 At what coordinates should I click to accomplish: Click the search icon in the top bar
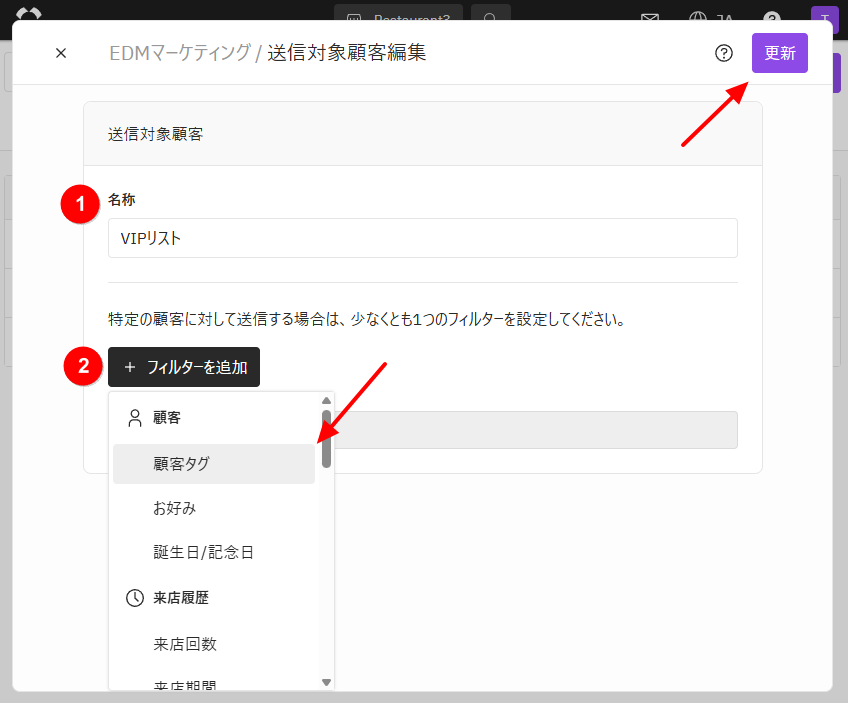click(x=490, y=16)
